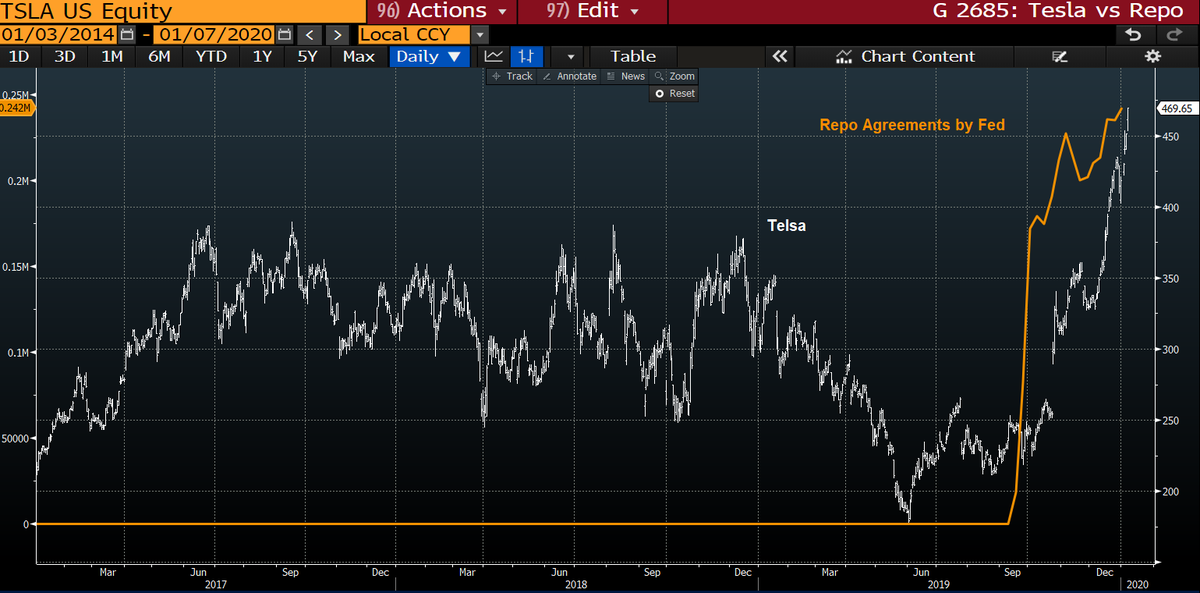Open annotation pencil edit icon
This screenshot has height=593, width=1200.
click(x=1061, y=57)
